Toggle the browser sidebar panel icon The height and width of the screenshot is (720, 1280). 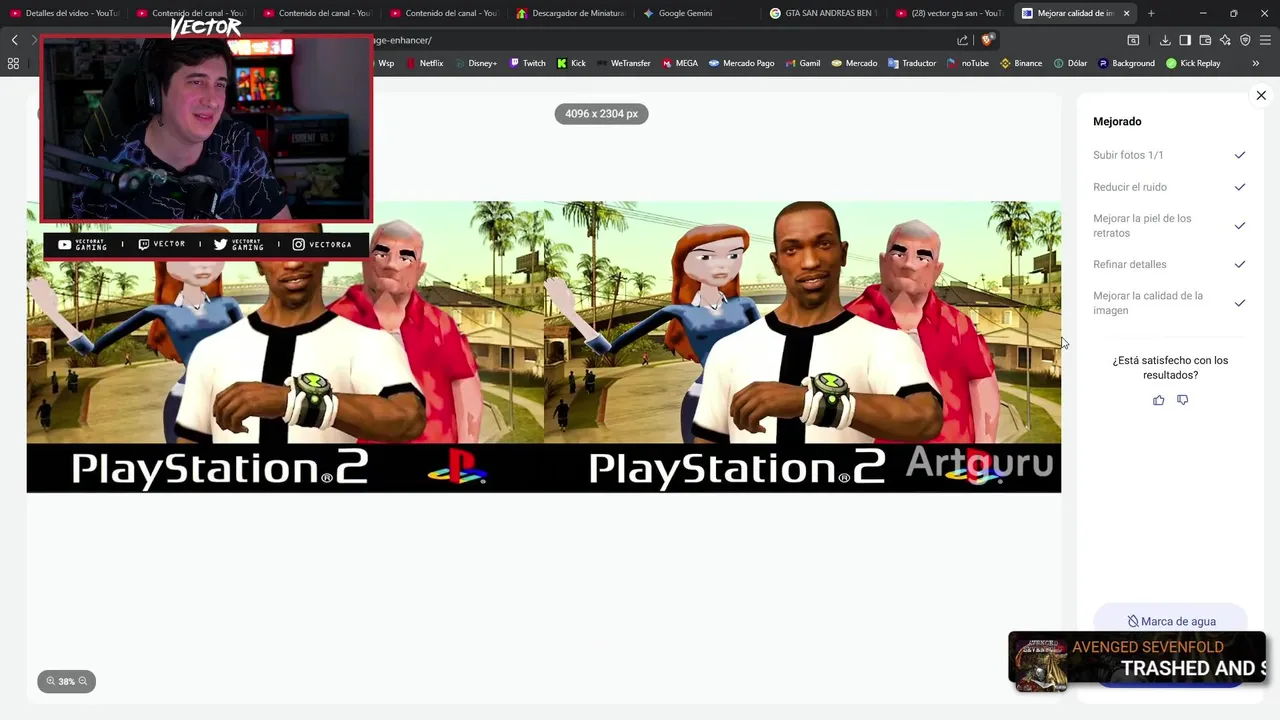tap(1185, 40)
